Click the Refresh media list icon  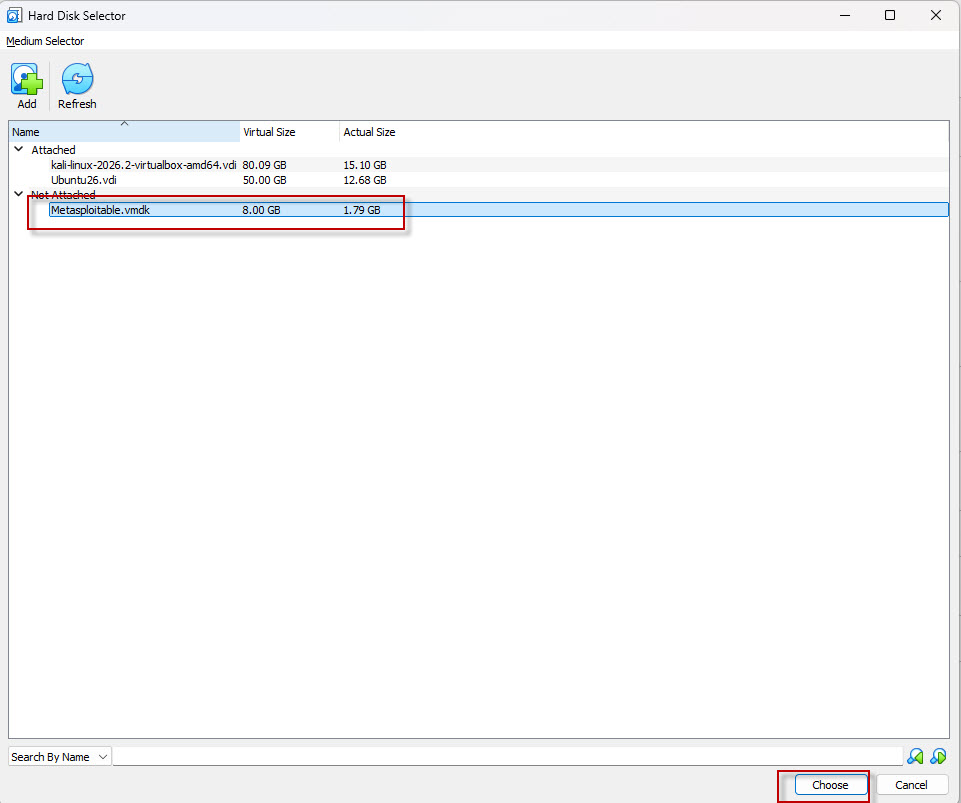point(77,79)
